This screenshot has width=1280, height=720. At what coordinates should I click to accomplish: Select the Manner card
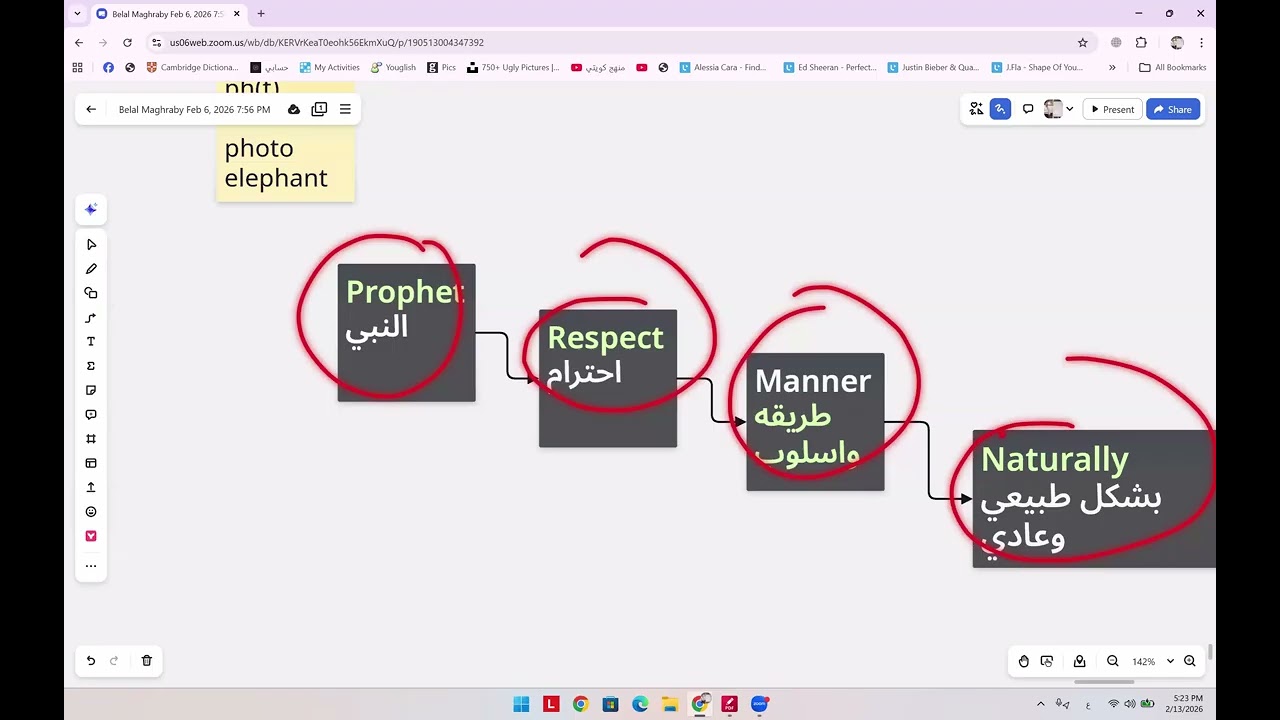pos(815,422)
